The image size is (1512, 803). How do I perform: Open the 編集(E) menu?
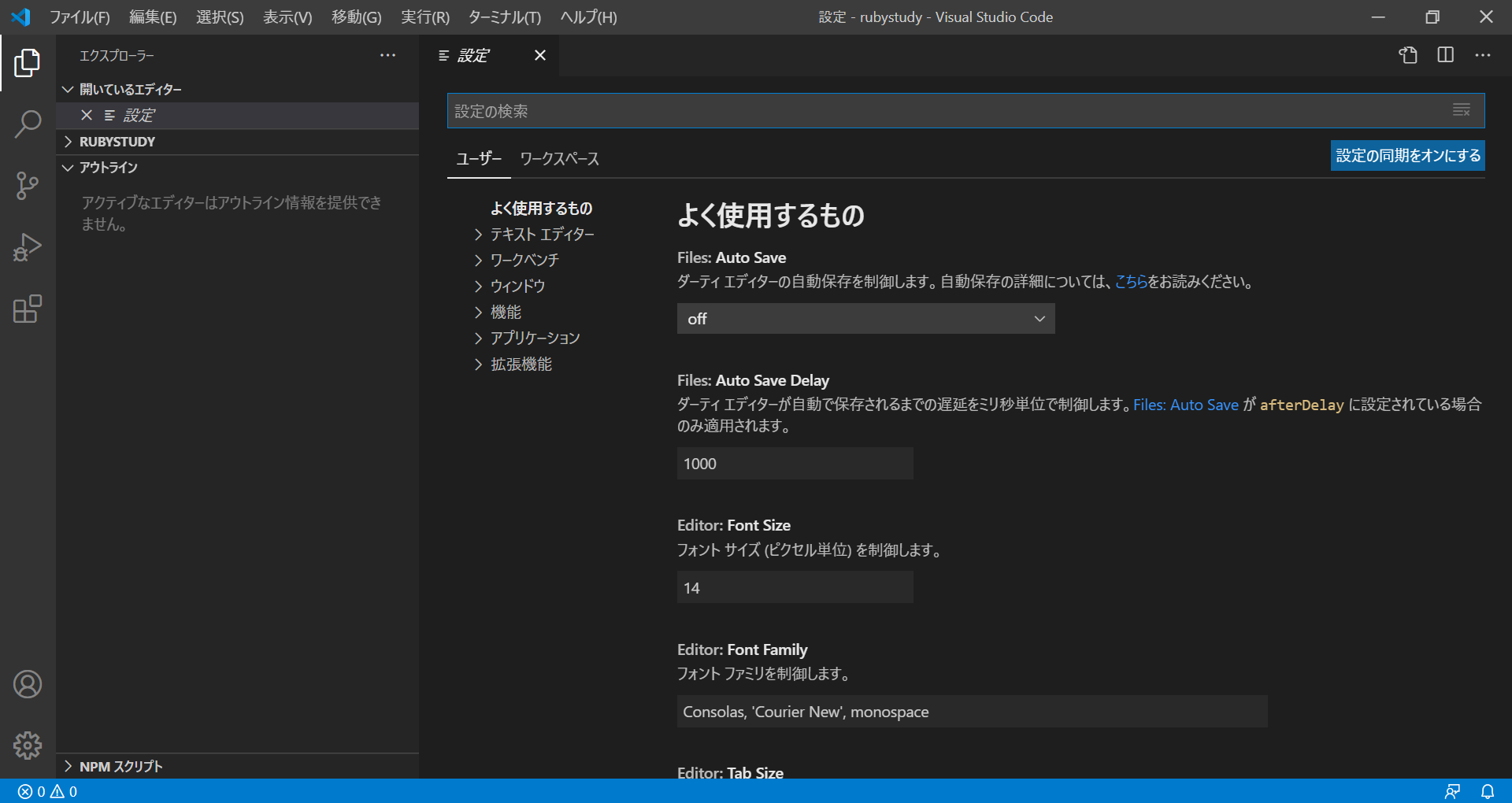pyautogui.click(x=153, y=17)
